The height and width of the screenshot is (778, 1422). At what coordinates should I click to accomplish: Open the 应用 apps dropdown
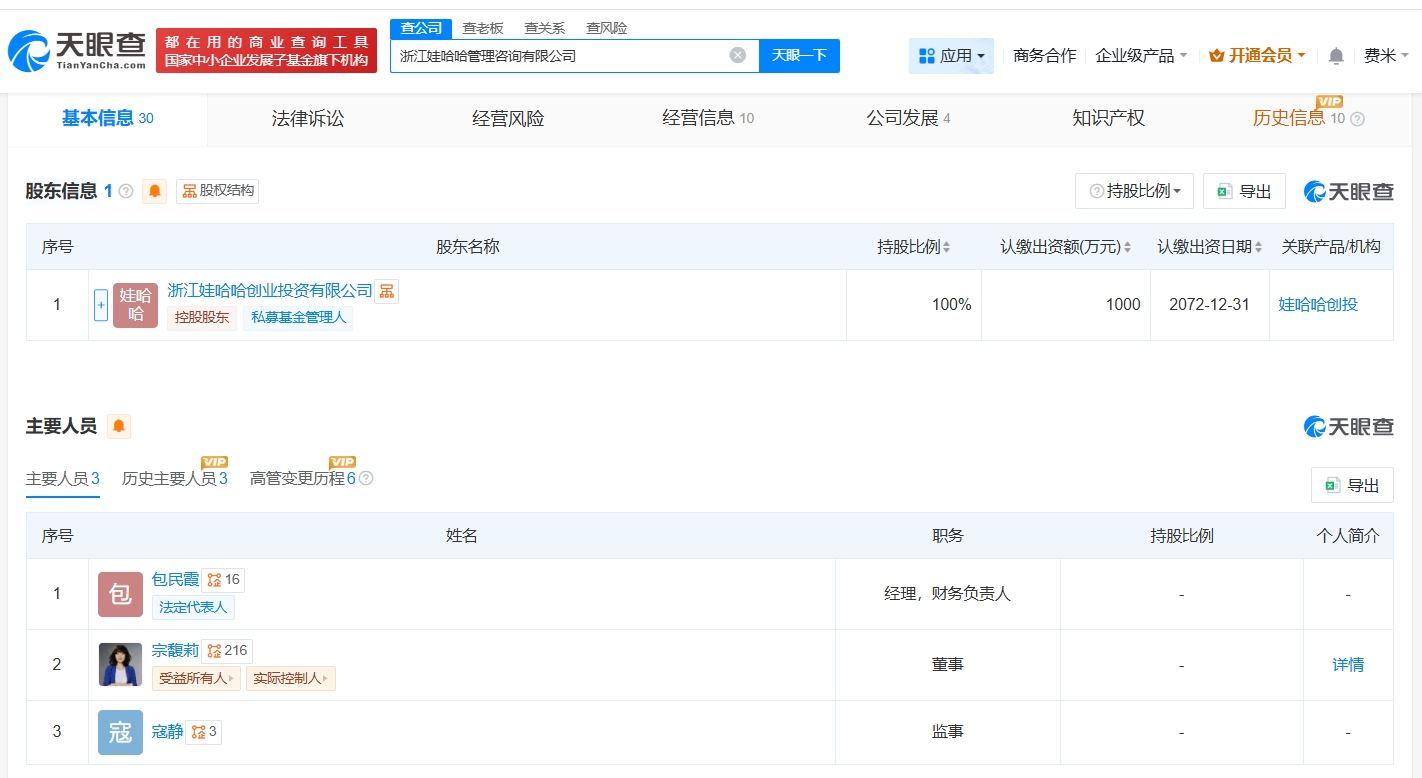(951, 56)
